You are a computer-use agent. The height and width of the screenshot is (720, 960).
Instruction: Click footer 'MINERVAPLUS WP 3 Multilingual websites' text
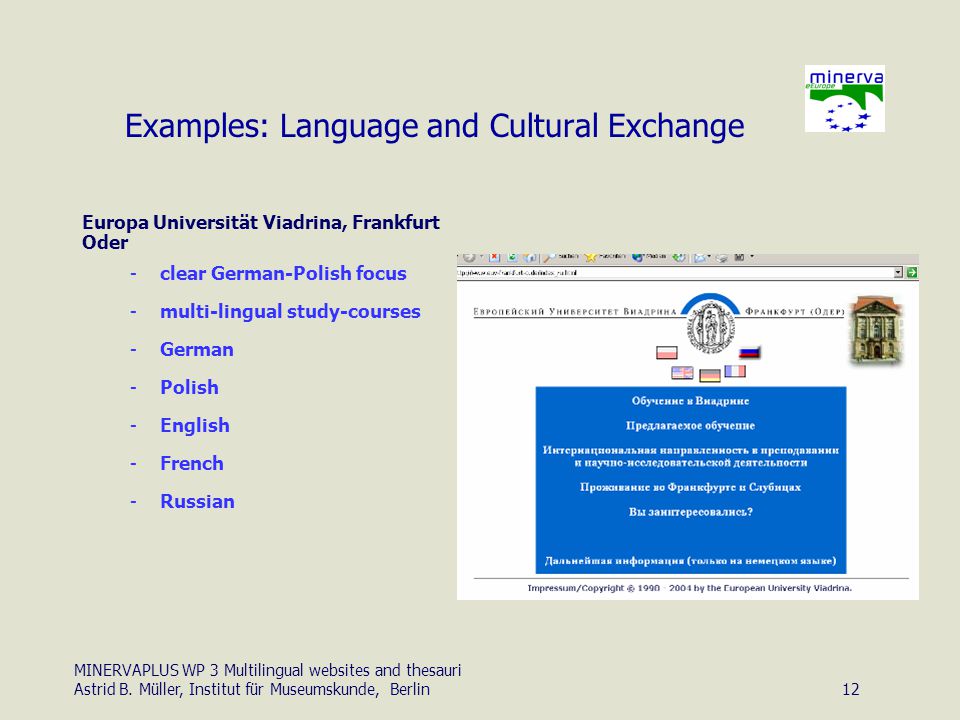(x=267, y=670)
